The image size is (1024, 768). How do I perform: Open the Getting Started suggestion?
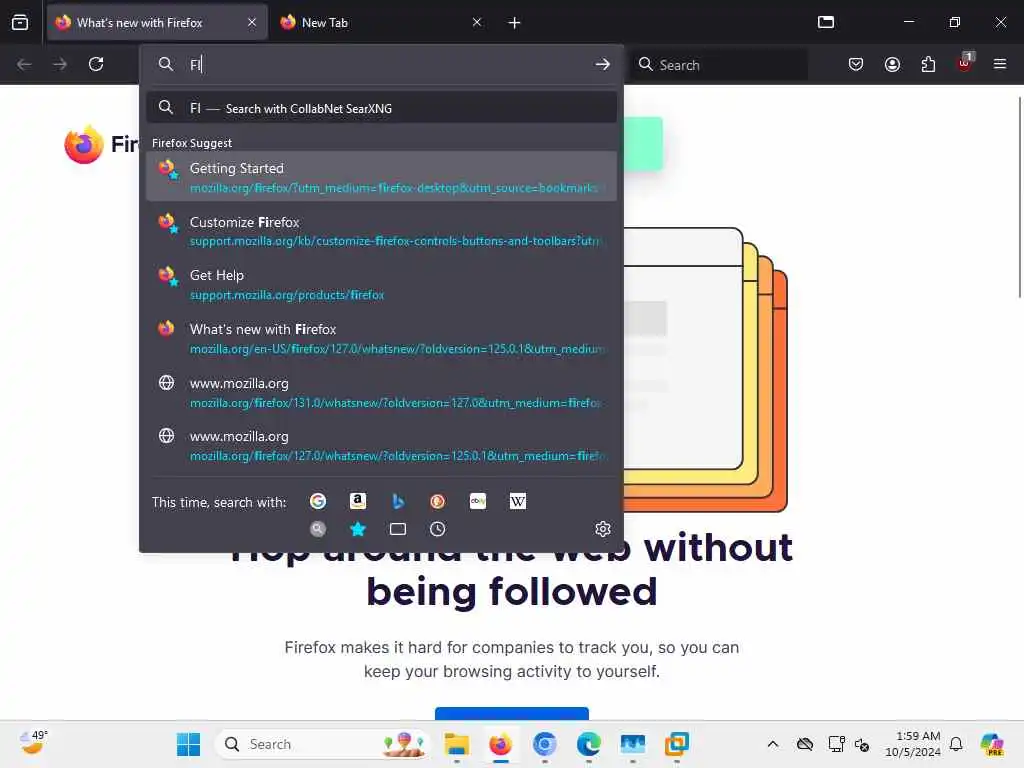click(381, 177)
